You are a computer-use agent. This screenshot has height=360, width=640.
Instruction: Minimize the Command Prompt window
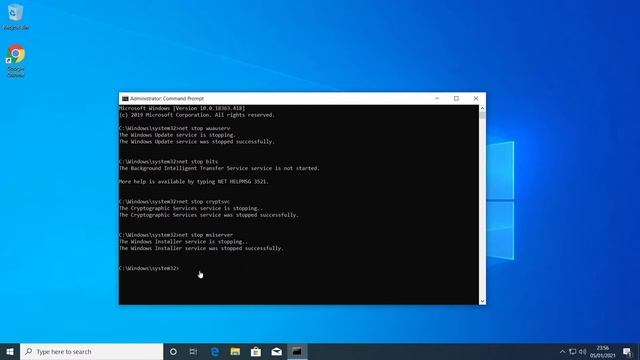point(437,98)
